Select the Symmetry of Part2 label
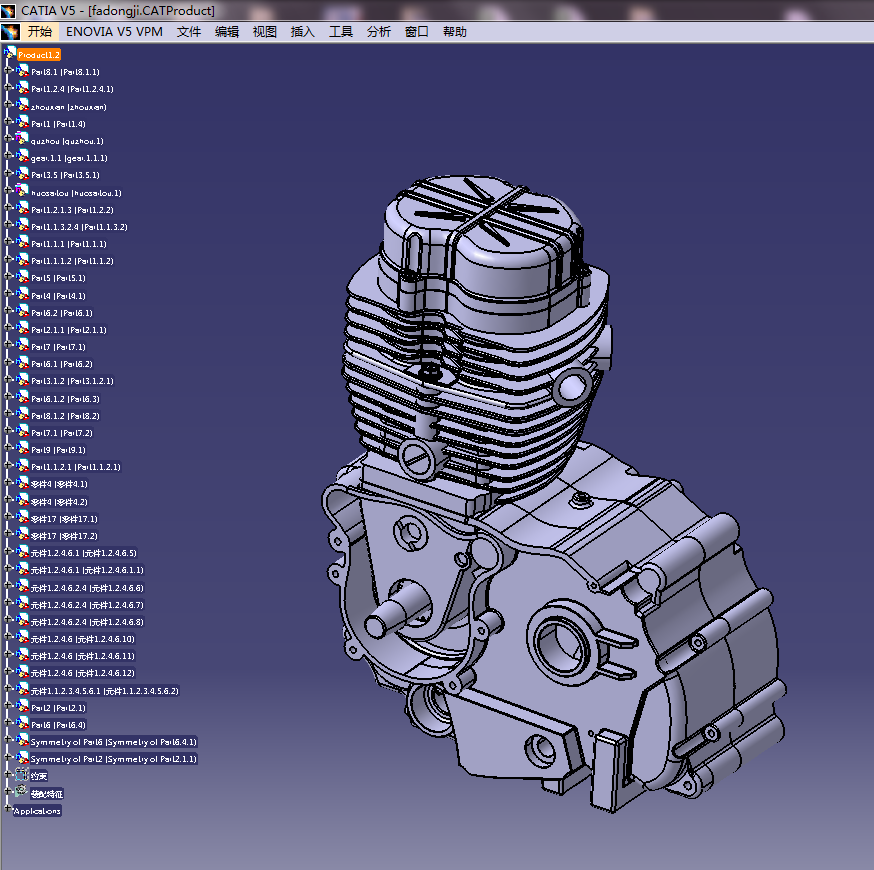This screenshot has height=870, width=874. point(114,759)
